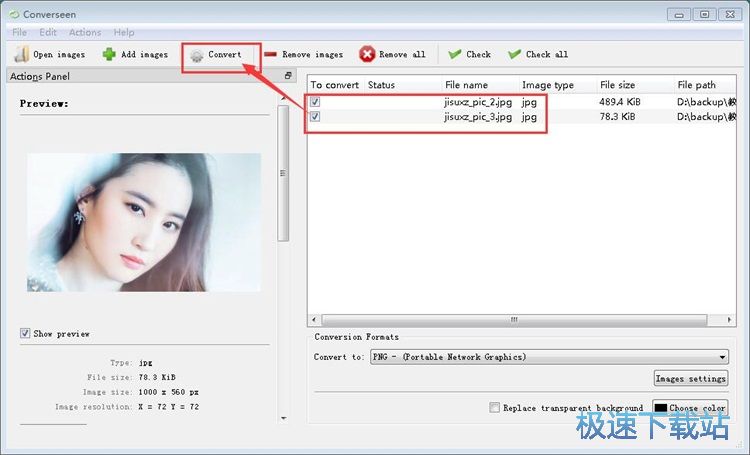Viewport: 750px width, 455px height.
Task: Enable Replace transparent background checkbox
Action: [x=495, y=407]
